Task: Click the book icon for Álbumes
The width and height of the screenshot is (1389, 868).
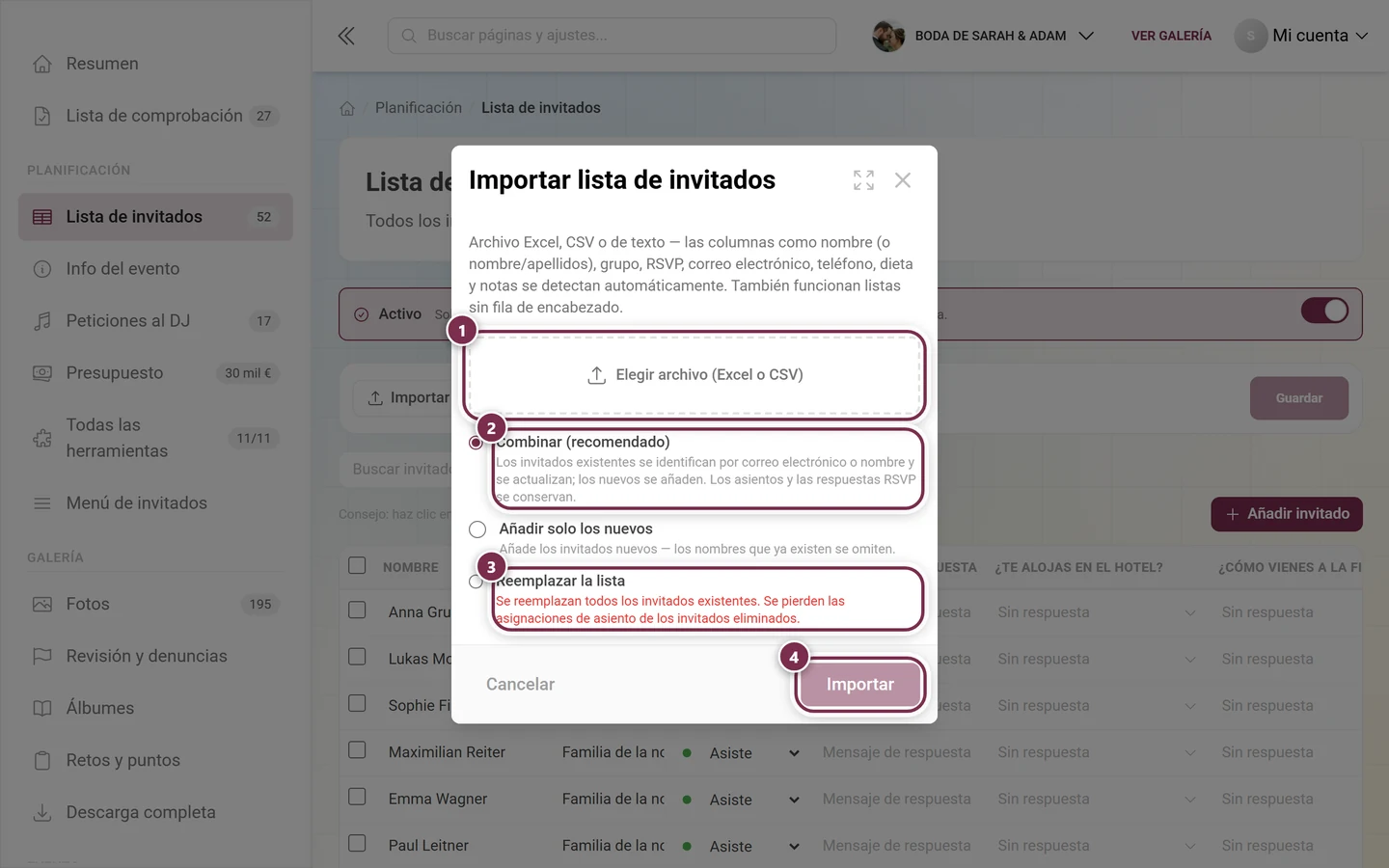Action: [42, 709]
